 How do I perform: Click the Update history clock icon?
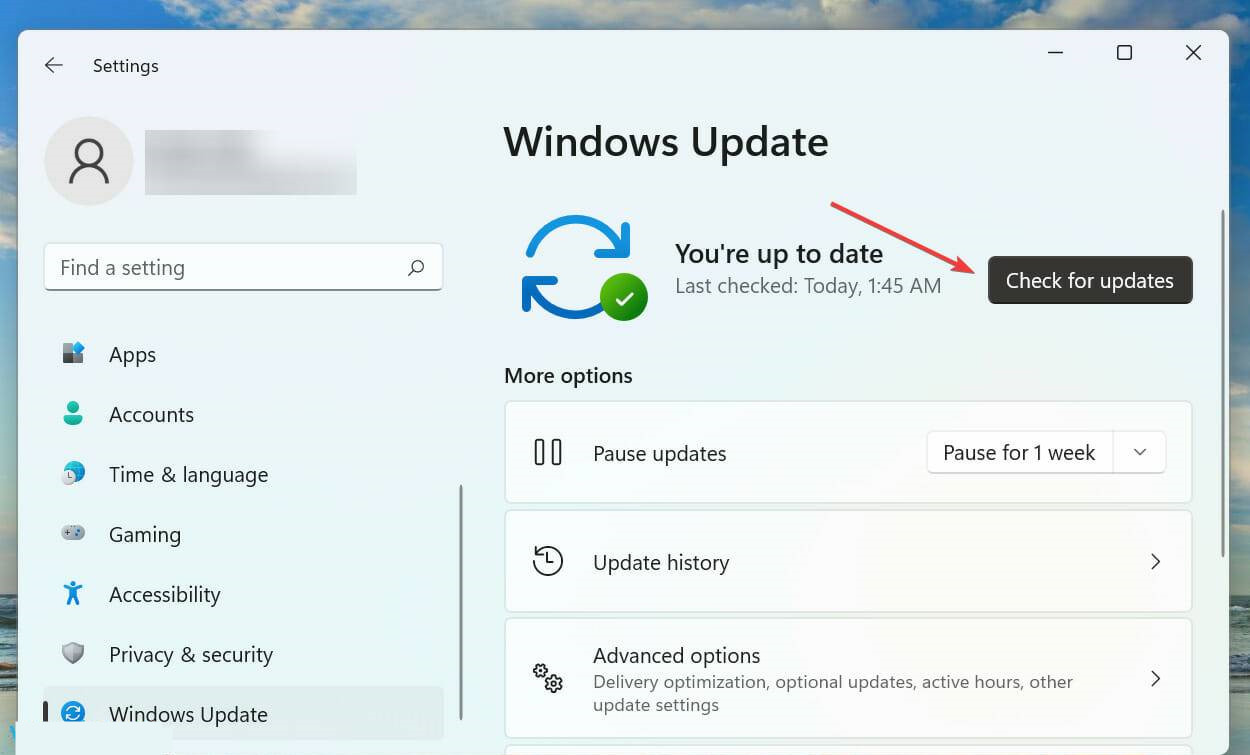tap(548, 561)
